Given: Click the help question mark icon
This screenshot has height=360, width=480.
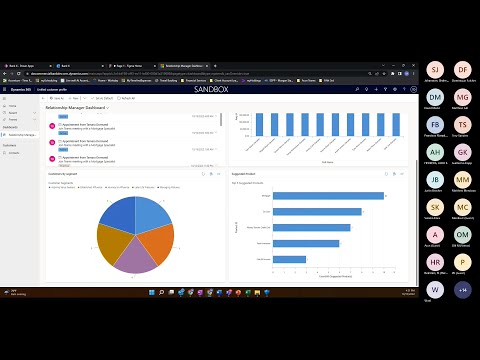Looking at the screenshot, I should point(404,89).
